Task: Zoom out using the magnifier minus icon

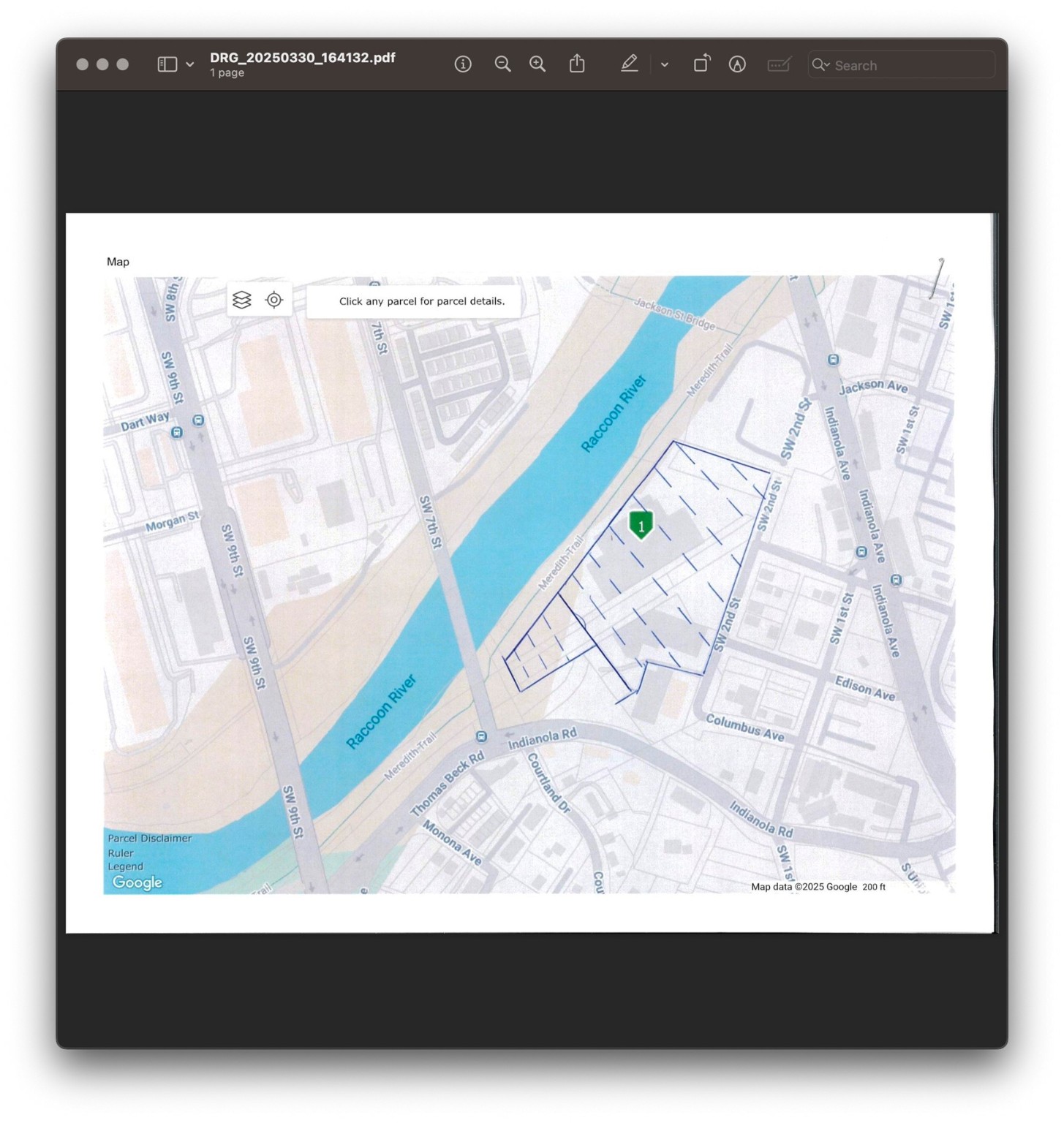Action: click(502, 64)
